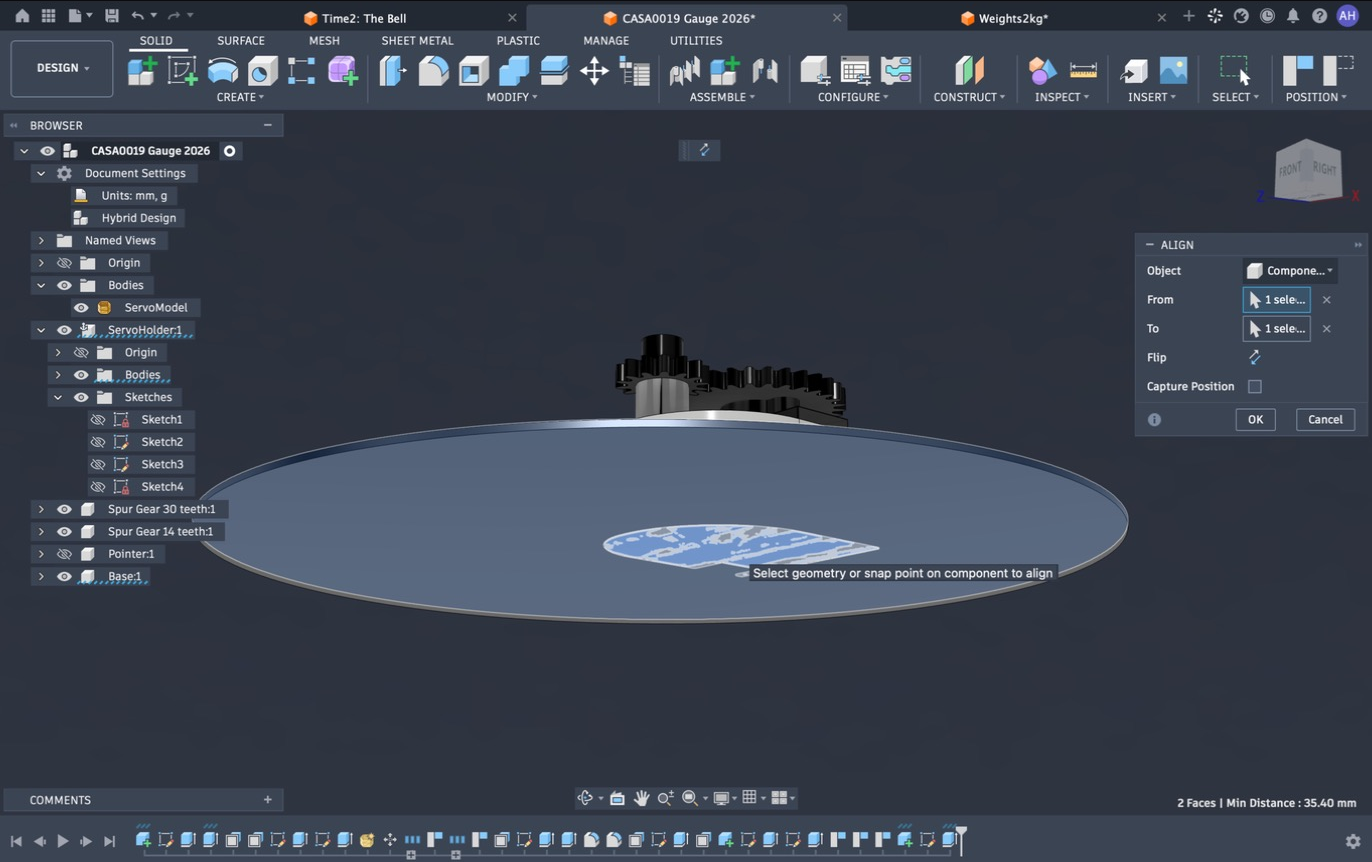Screen dimensions: 1372x862
Task: Click the timeline Play button
Action: click(62, 841)
